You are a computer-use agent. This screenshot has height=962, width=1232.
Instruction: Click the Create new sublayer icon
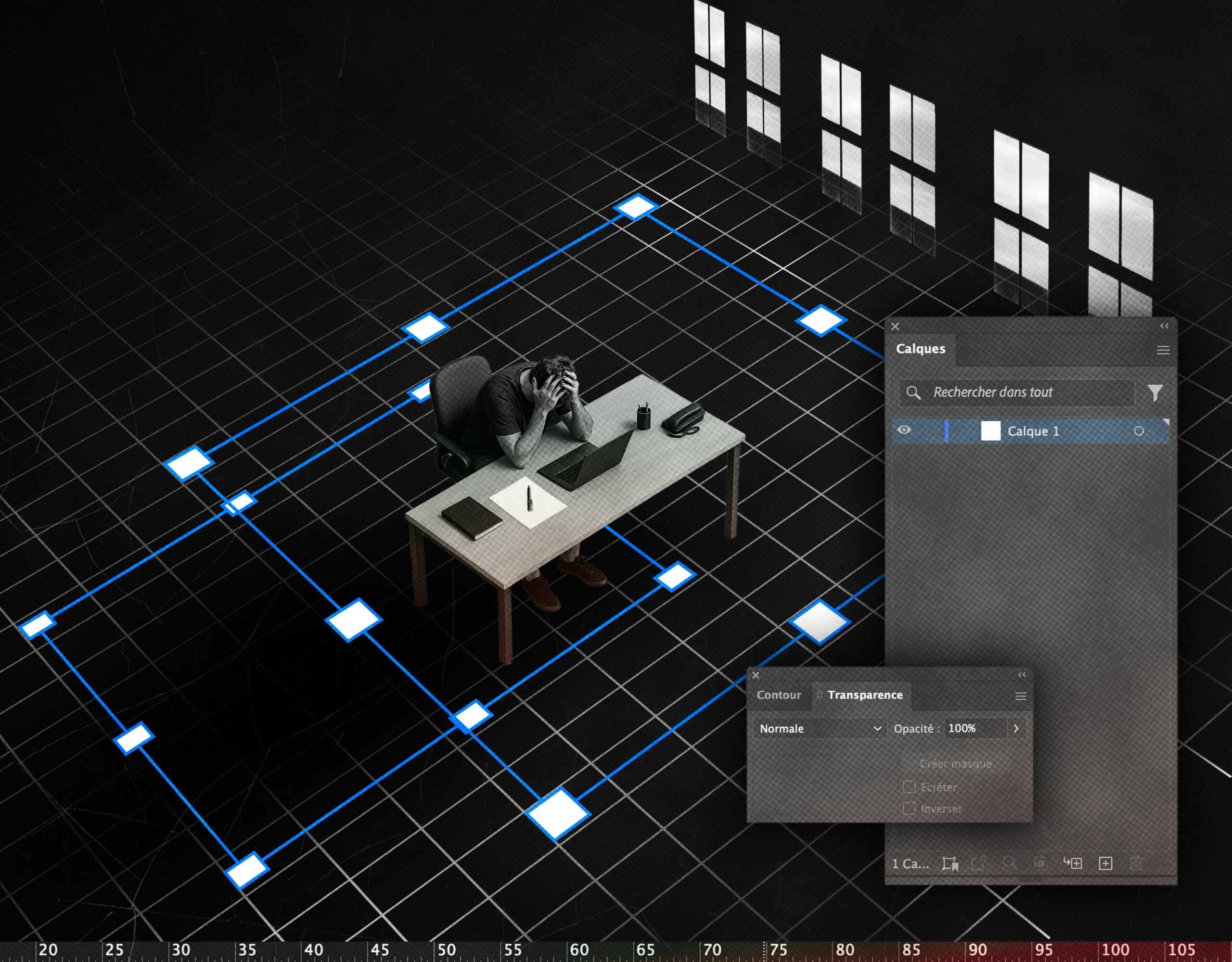(1073, 863)
